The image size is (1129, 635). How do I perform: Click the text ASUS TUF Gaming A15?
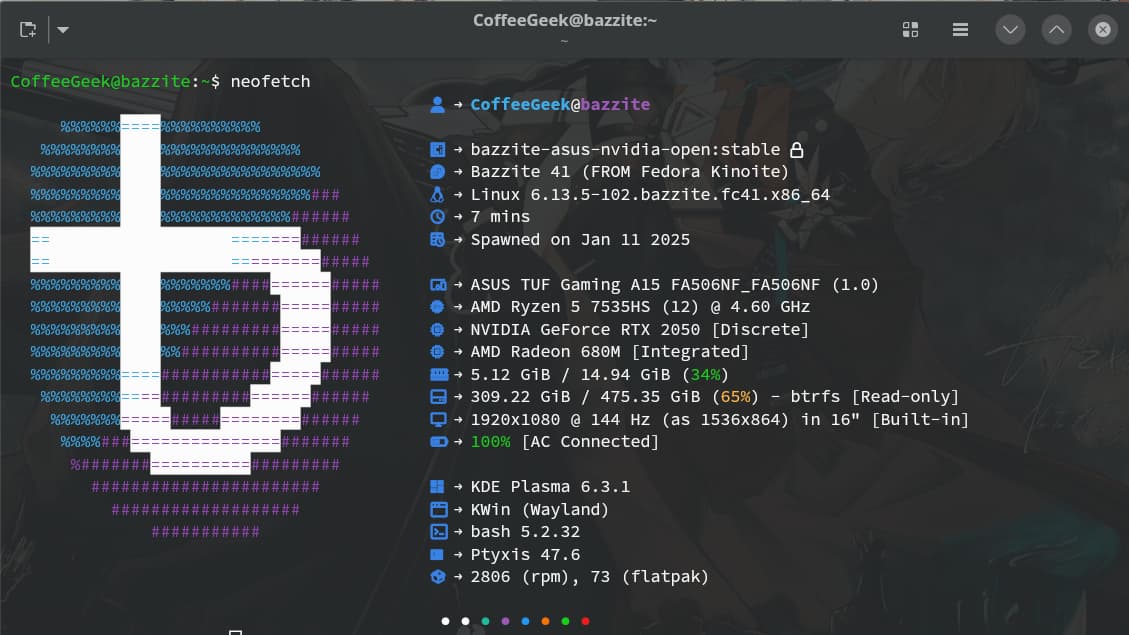tap(565, 284)
